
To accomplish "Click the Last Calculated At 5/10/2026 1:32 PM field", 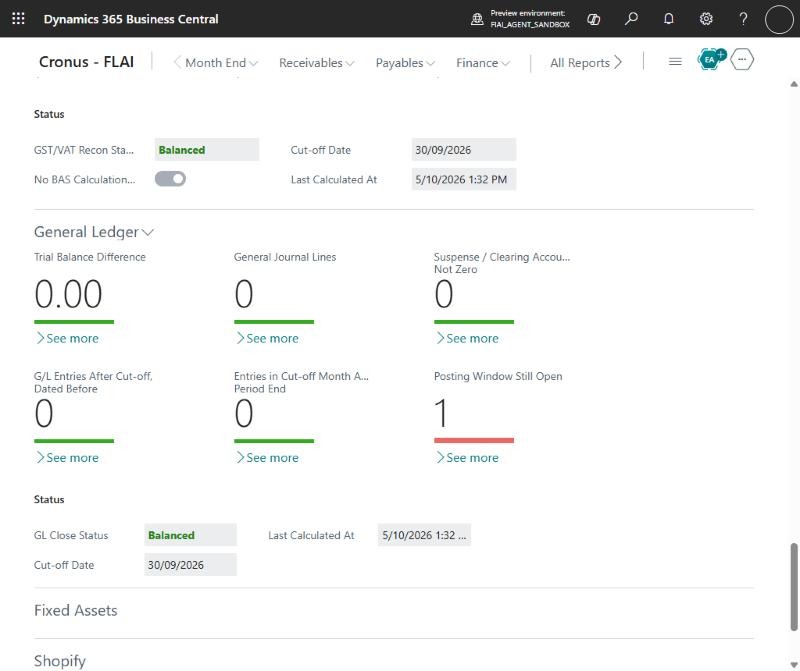I will [x=464, y=179].
